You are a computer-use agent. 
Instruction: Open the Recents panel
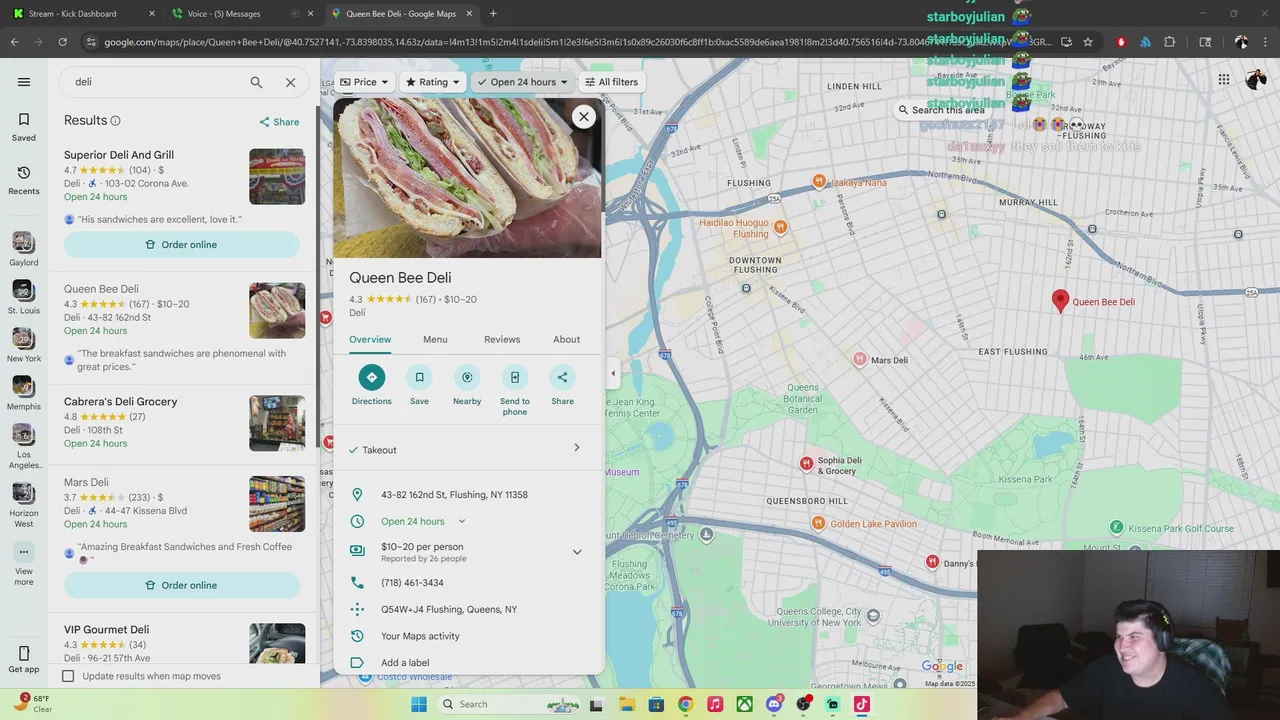24,180
